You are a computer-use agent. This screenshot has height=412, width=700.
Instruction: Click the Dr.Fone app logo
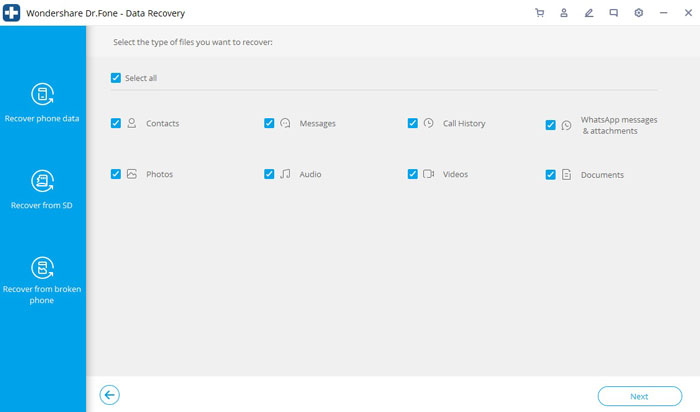(12, 13)
